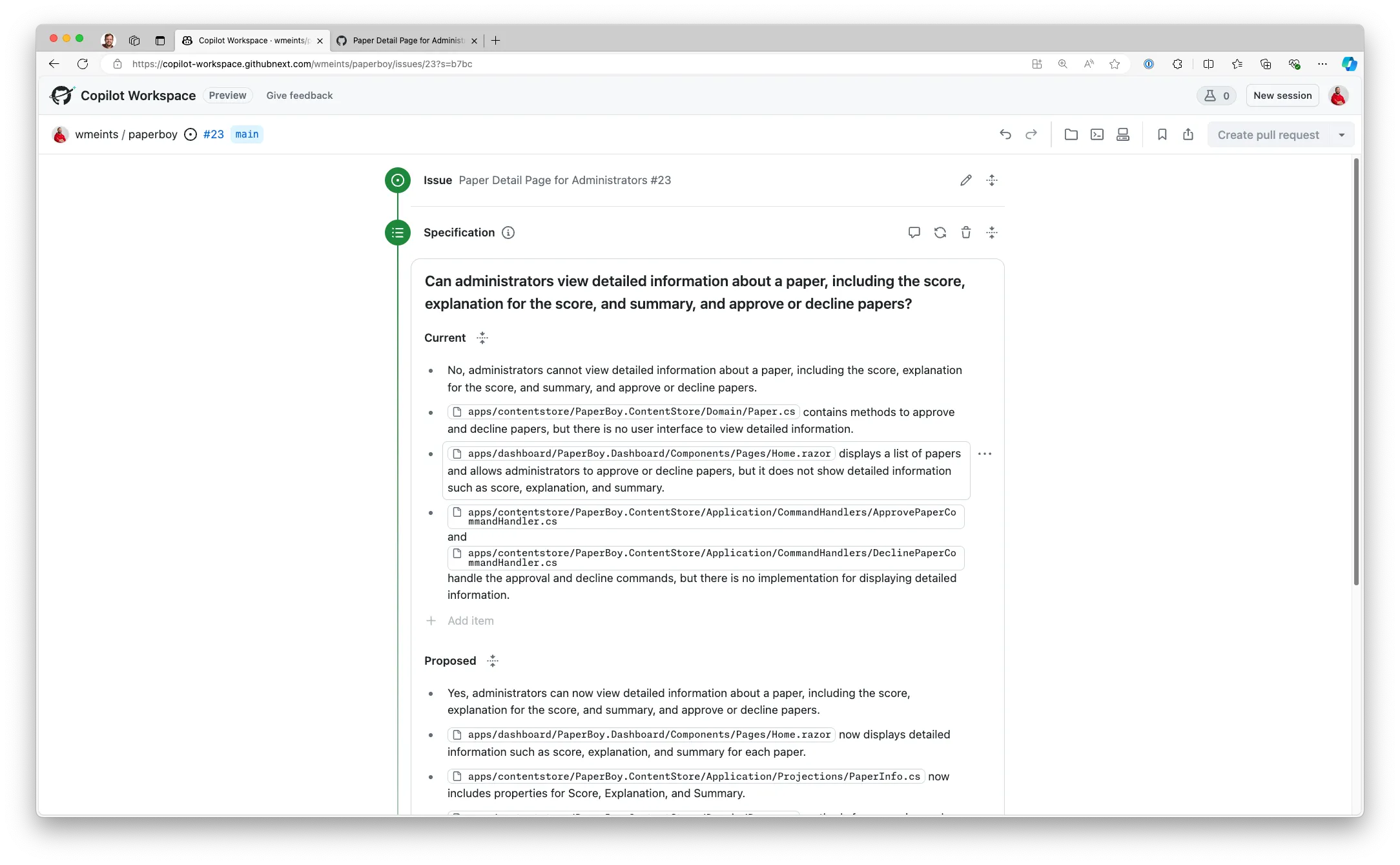The width and height of the screenshot is (1400, 865).
Task: Click the expand icon on specification panel
Action: click(991, 232)
